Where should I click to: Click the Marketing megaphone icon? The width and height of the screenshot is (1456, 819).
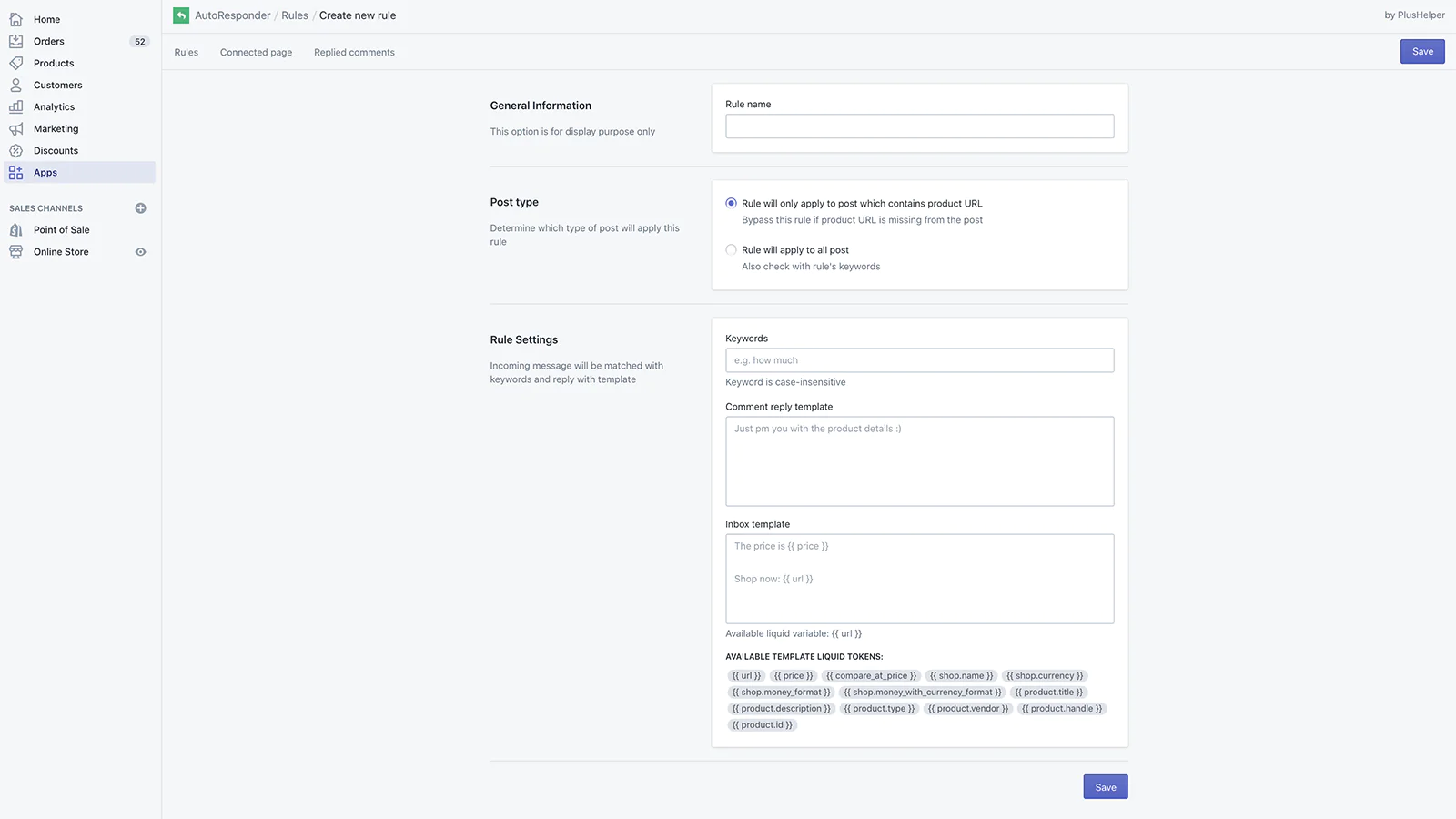15,128
